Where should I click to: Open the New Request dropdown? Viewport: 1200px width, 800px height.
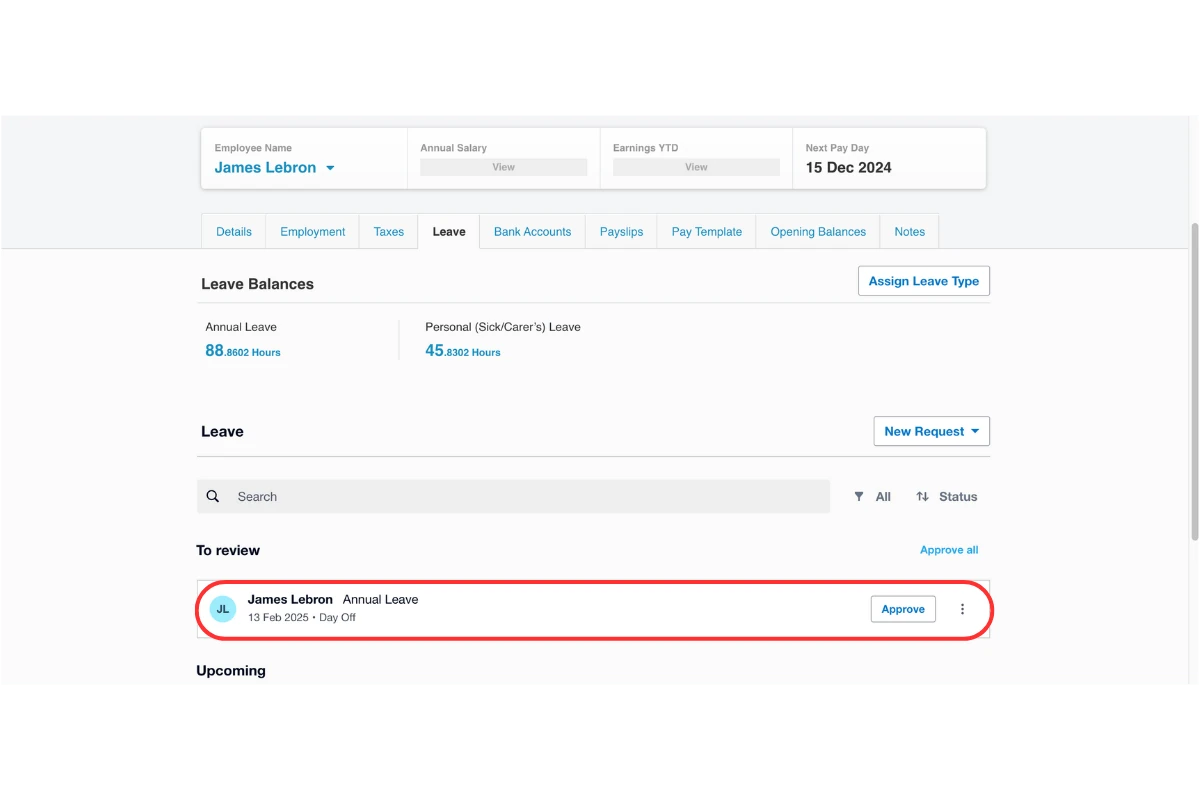tap(932, 431)
